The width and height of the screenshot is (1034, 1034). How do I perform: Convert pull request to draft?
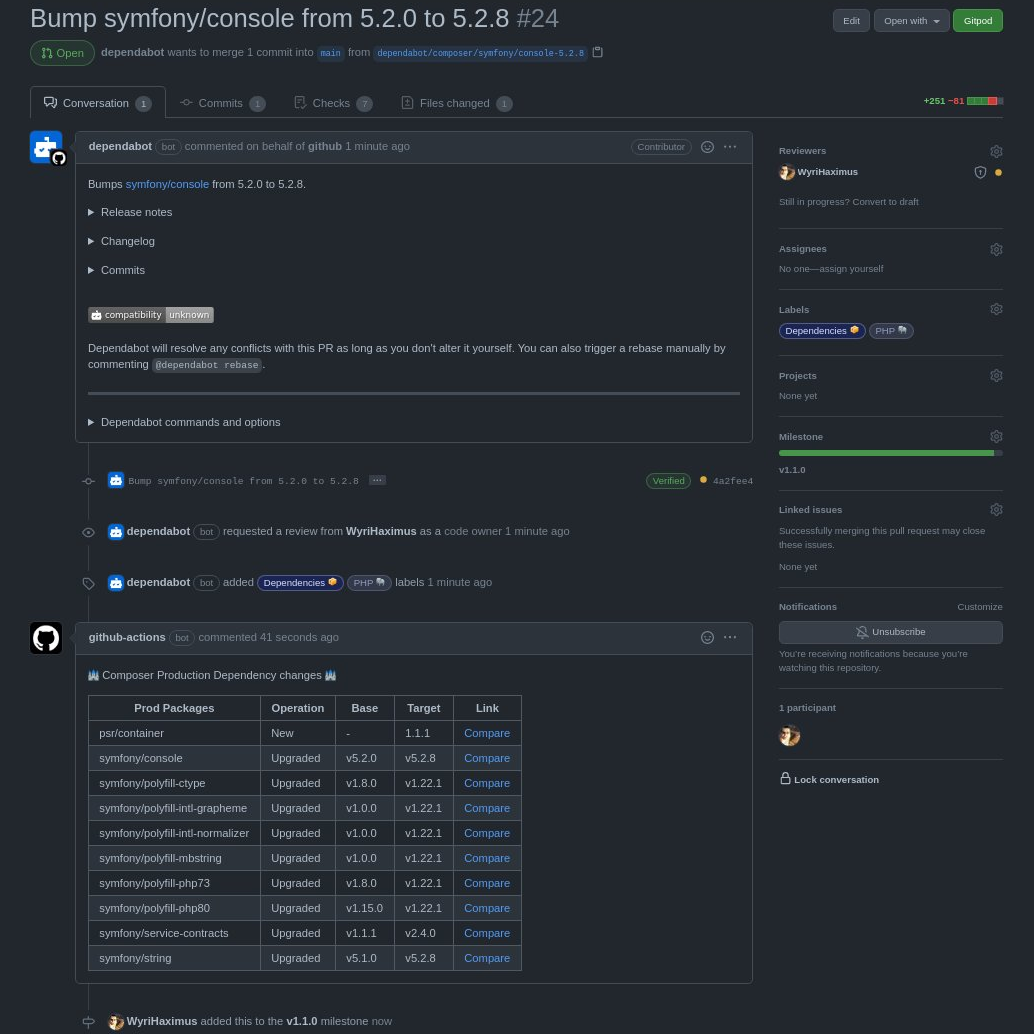click(x=885, y=202)
